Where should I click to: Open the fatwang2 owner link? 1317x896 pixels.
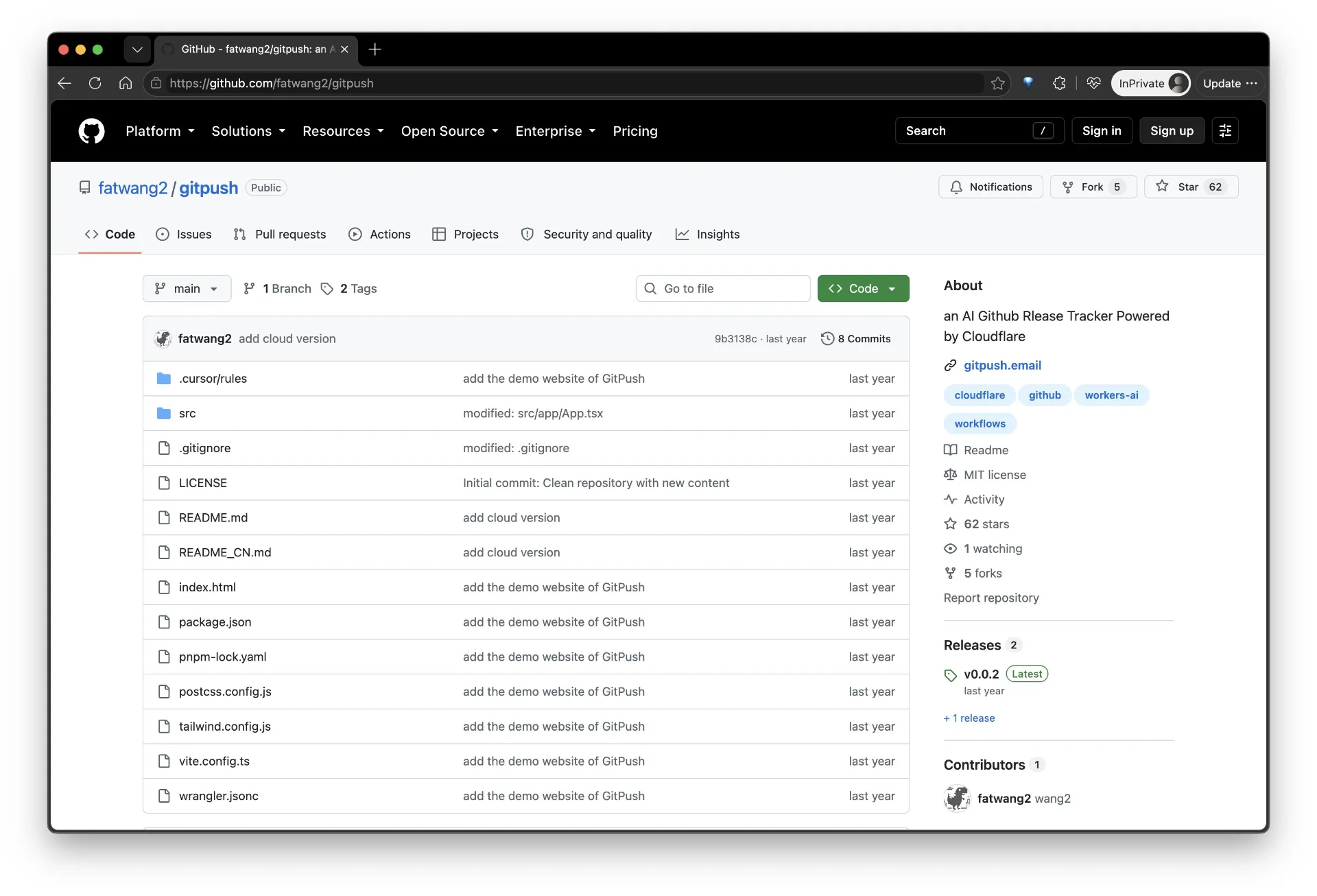click(x=132, y=188)
